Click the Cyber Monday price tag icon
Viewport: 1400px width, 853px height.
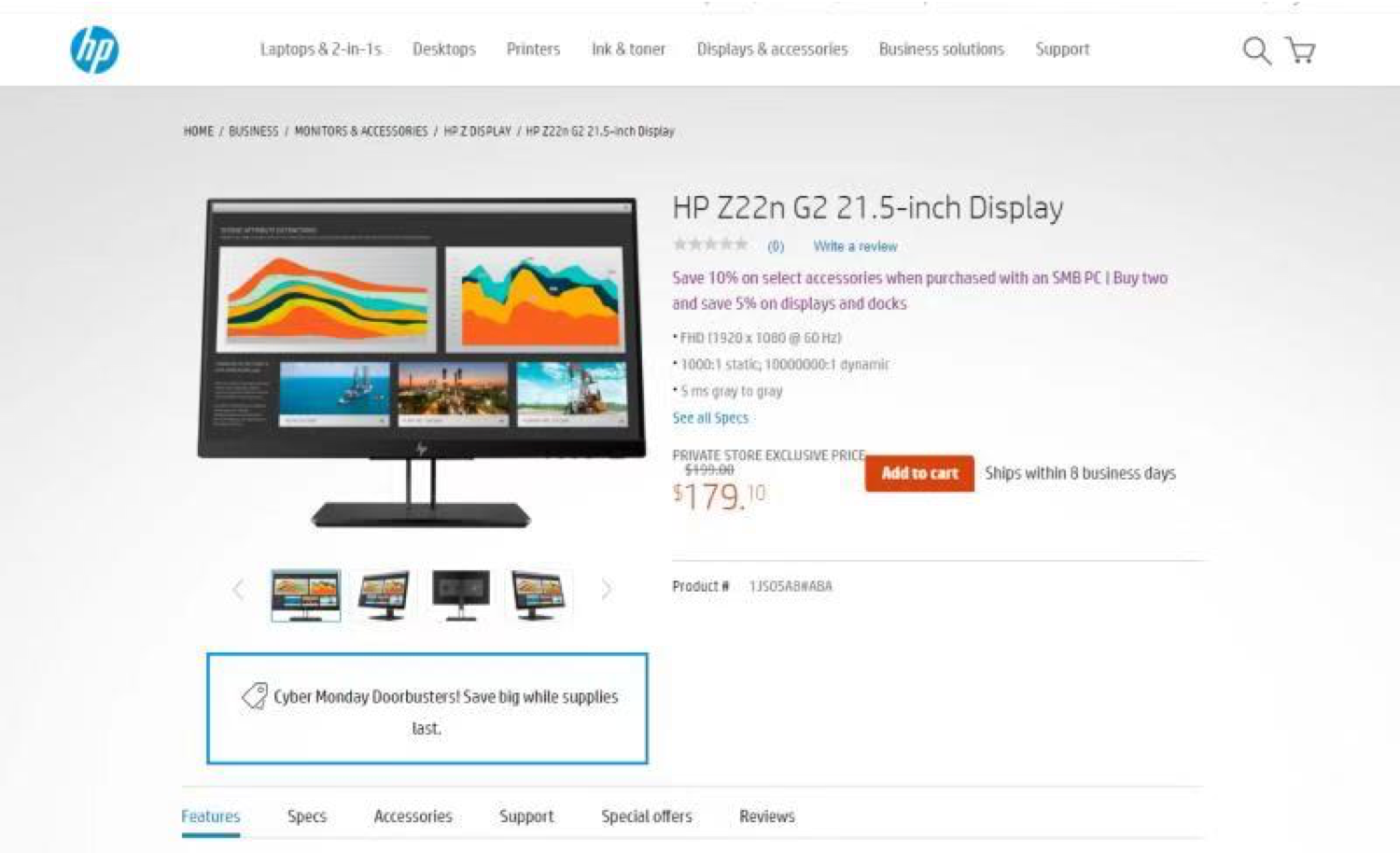point(254,696)
